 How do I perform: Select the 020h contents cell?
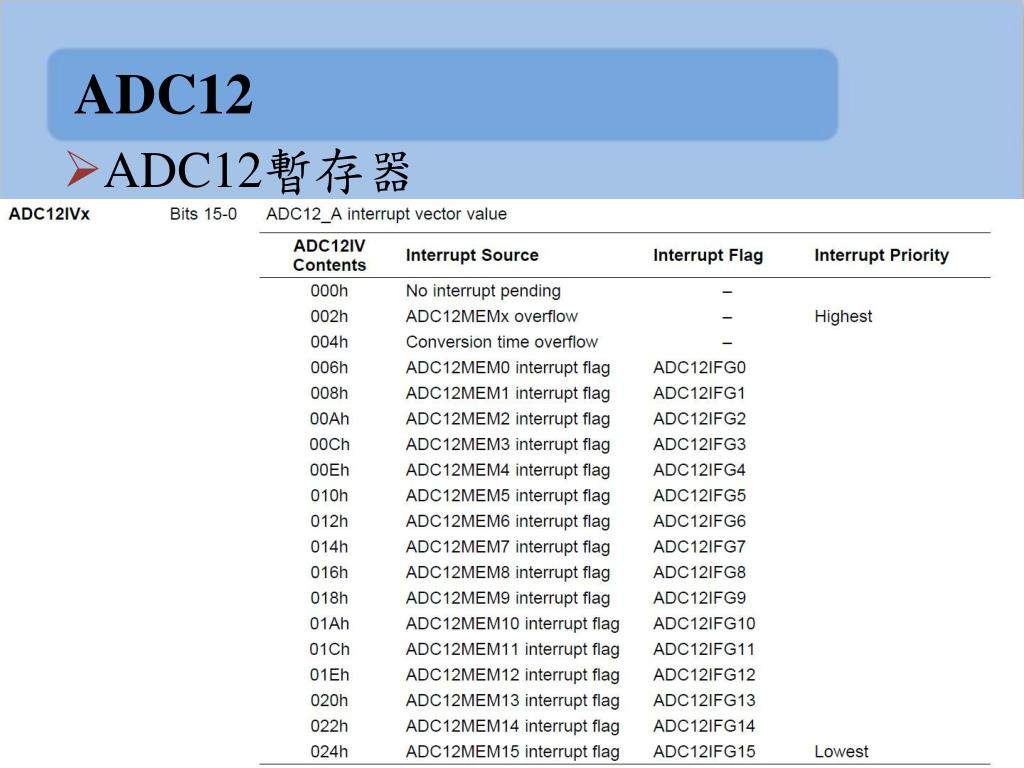(x=329, y=700)
